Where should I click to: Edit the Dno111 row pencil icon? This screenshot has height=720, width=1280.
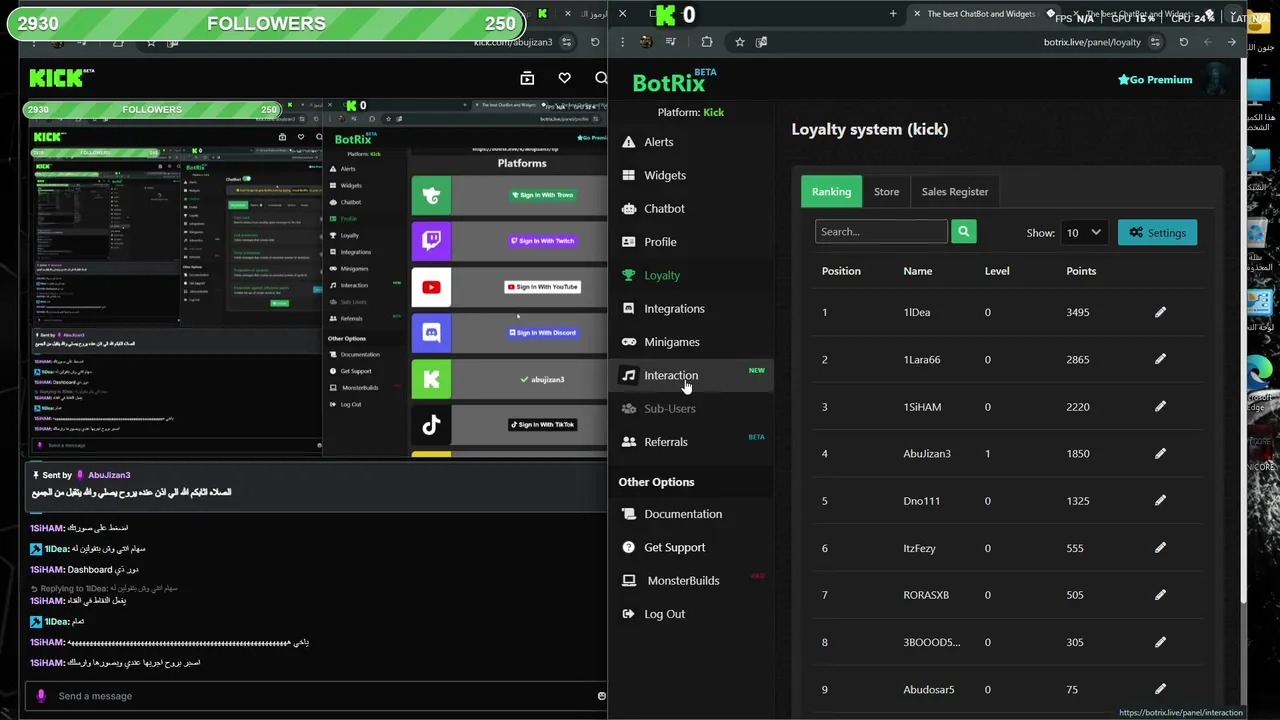(x=1160, y=500)
